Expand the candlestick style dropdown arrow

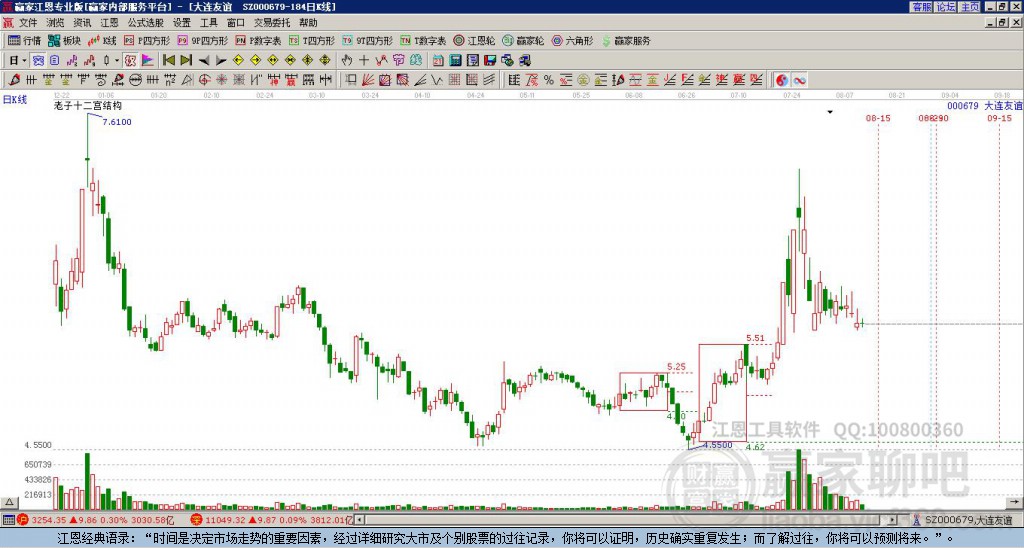pyautogui.click(x=117, y=61)
